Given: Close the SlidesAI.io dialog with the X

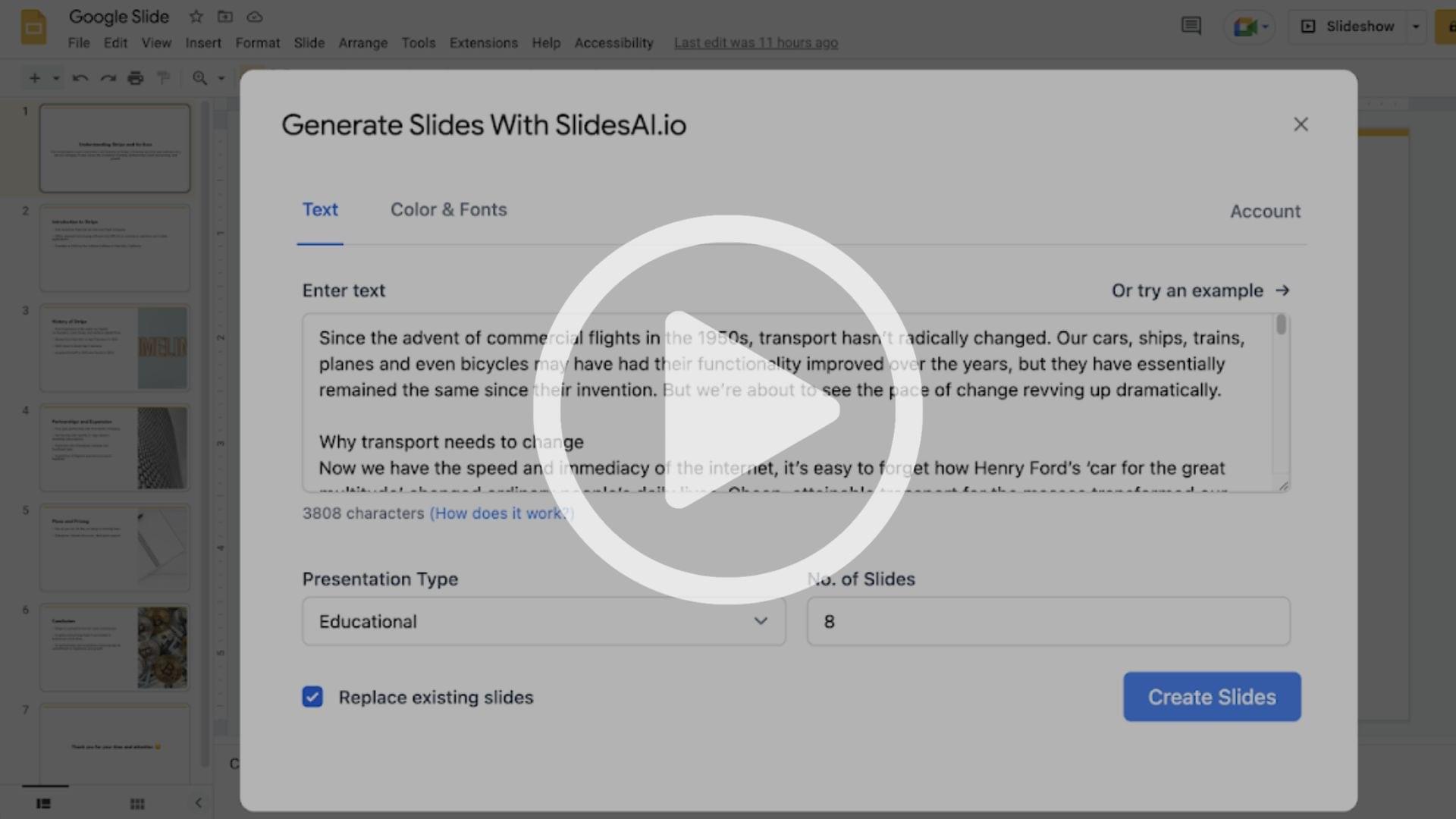Looking at the screenshot, I should point(1301,124).
